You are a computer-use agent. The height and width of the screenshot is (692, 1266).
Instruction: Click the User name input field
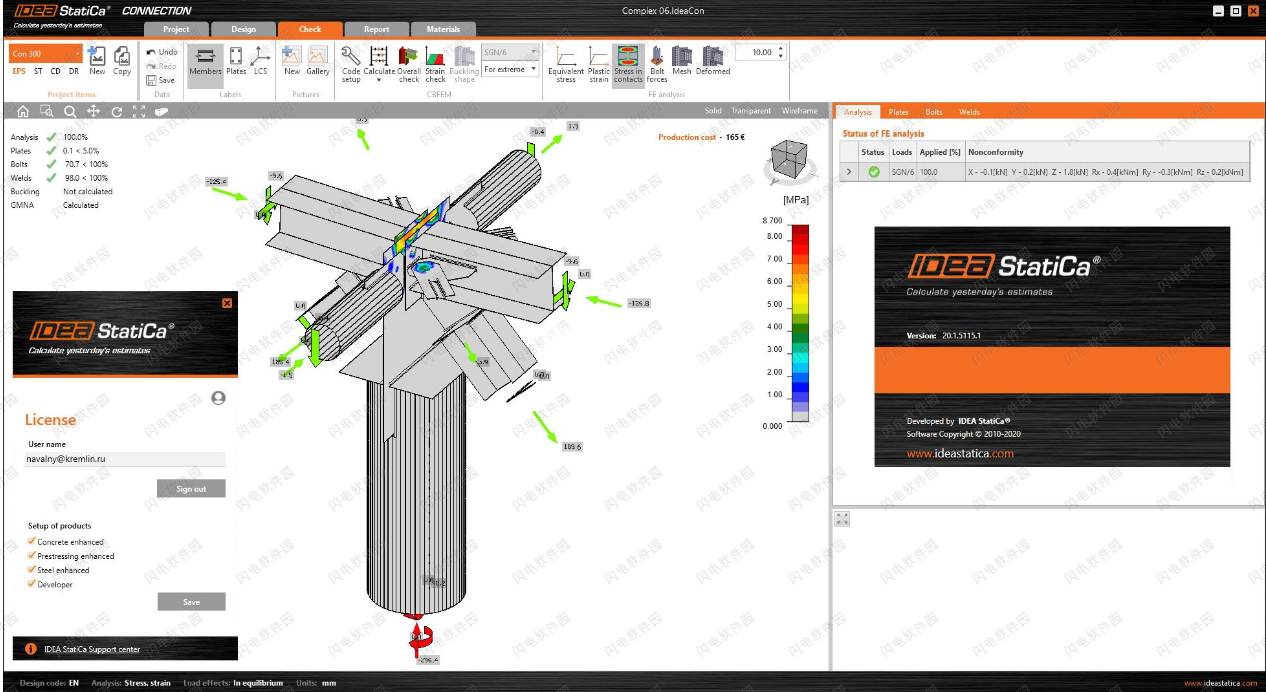(125, 459)
